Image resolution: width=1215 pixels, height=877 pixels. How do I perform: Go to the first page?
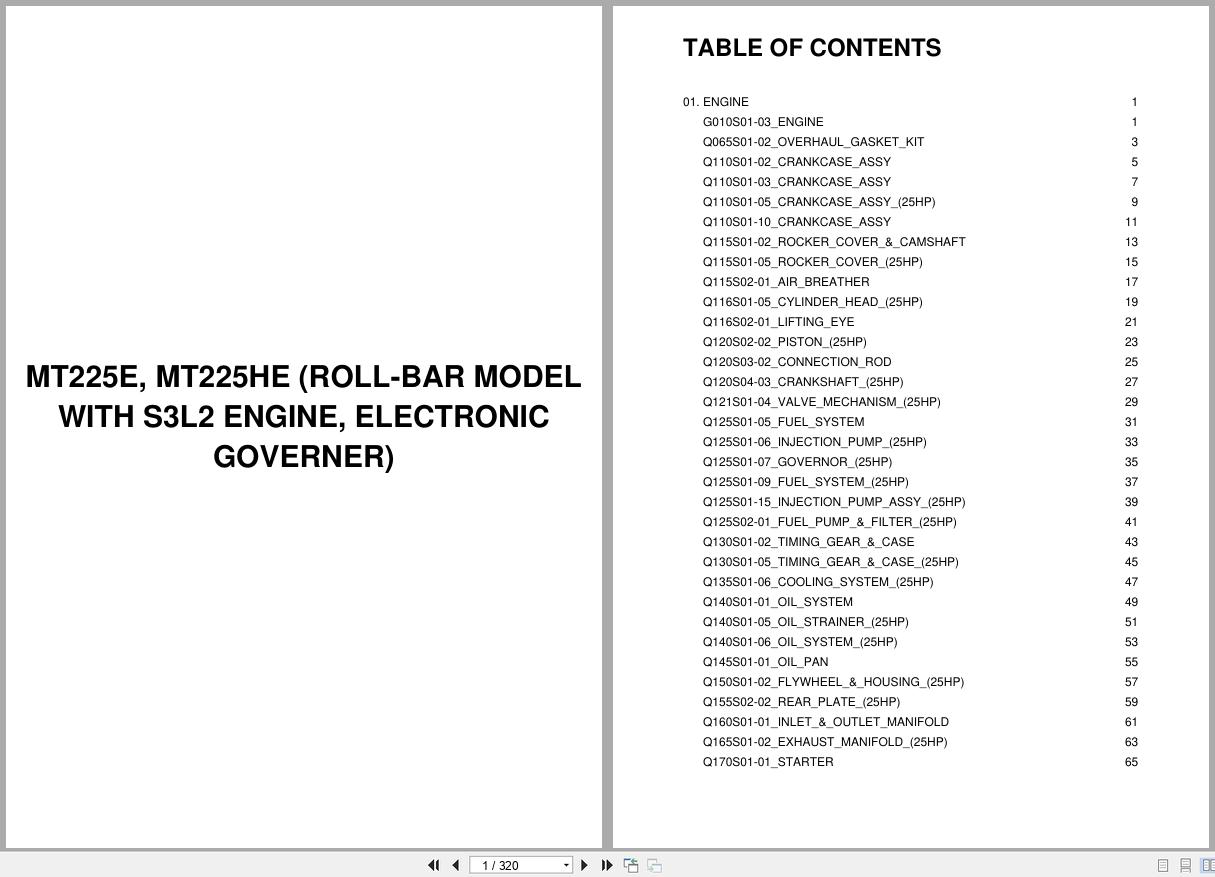click(433, 865)
